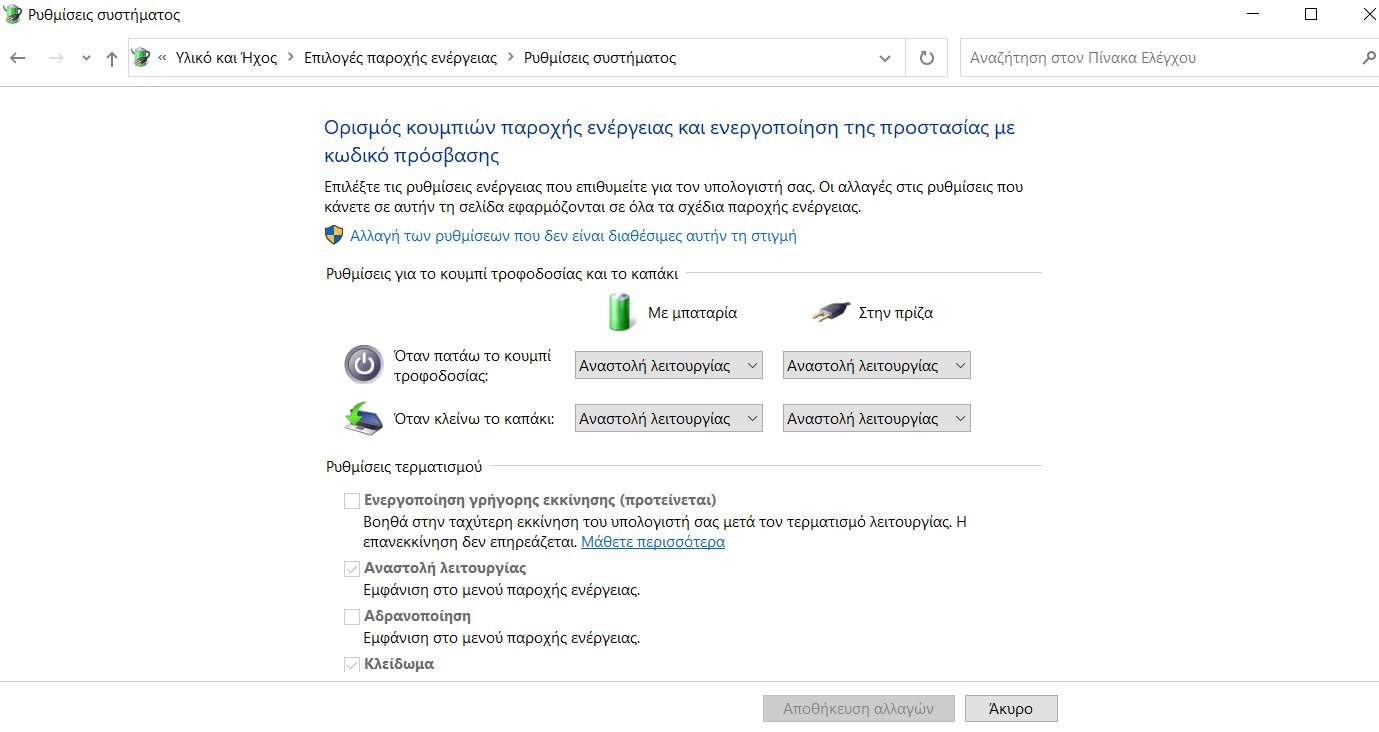Enable the fast startup checkbox
The width and height of the screenshot is (1379, 732).
coord(352,500)
